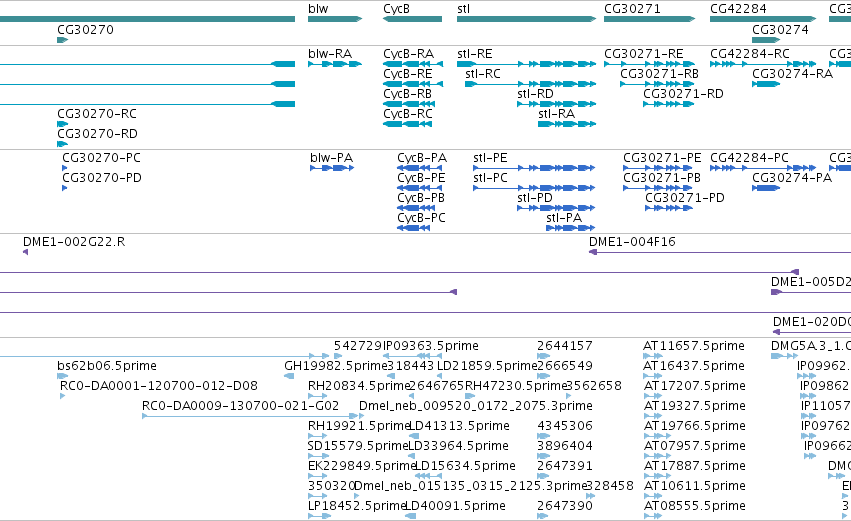This screenshot has width=851, height=521.
Task: Open EST RC0-DA0009-130700-021-G02
Action: 240,406
